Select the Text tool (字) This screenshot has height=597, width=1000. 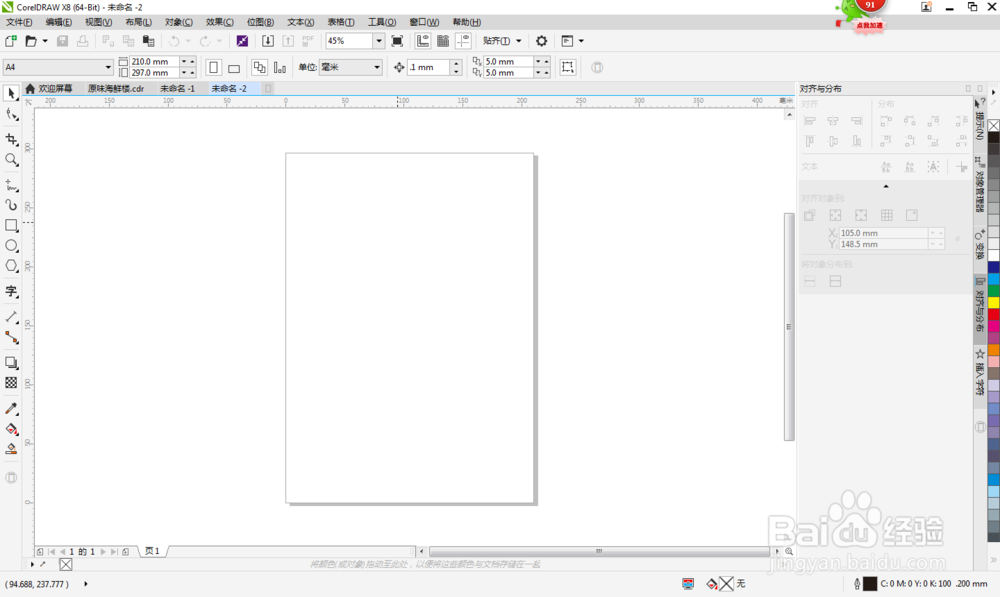pyautogui.click(x=11, y=291)
